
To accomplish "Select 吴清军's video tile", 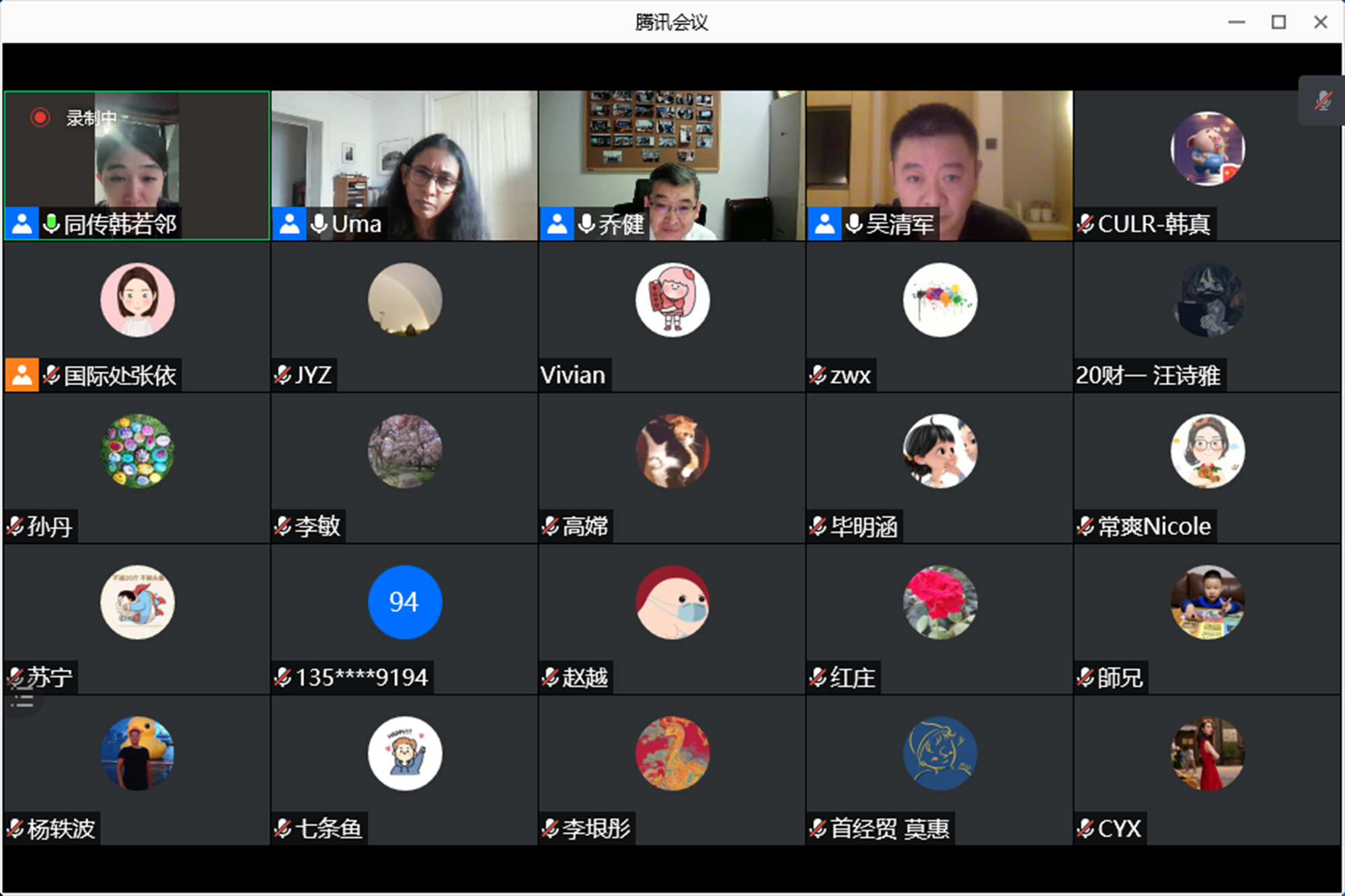I will (x=939, y=161).
